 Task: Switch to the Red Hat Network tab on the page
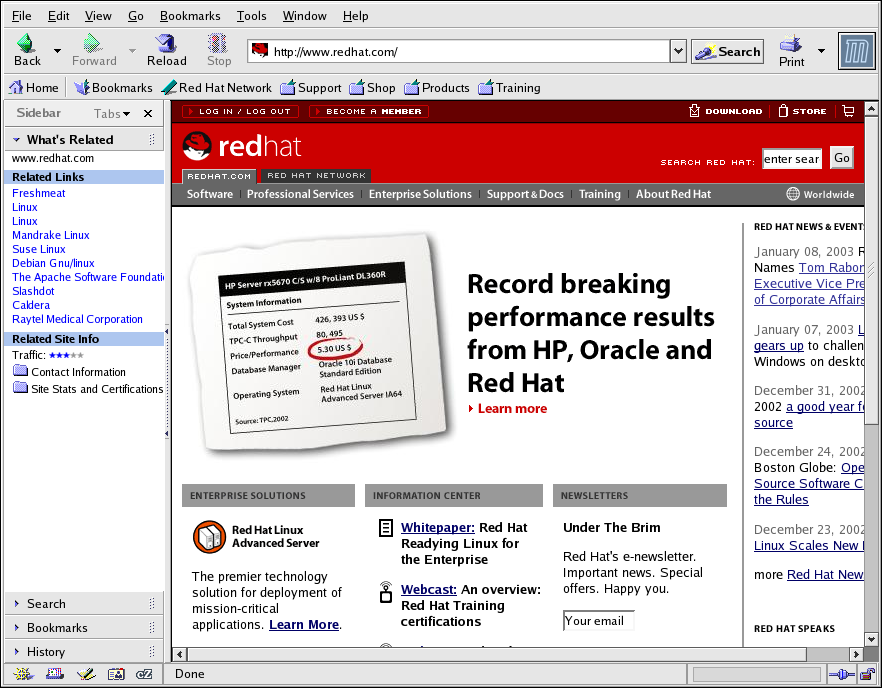[x=316, y=176]
